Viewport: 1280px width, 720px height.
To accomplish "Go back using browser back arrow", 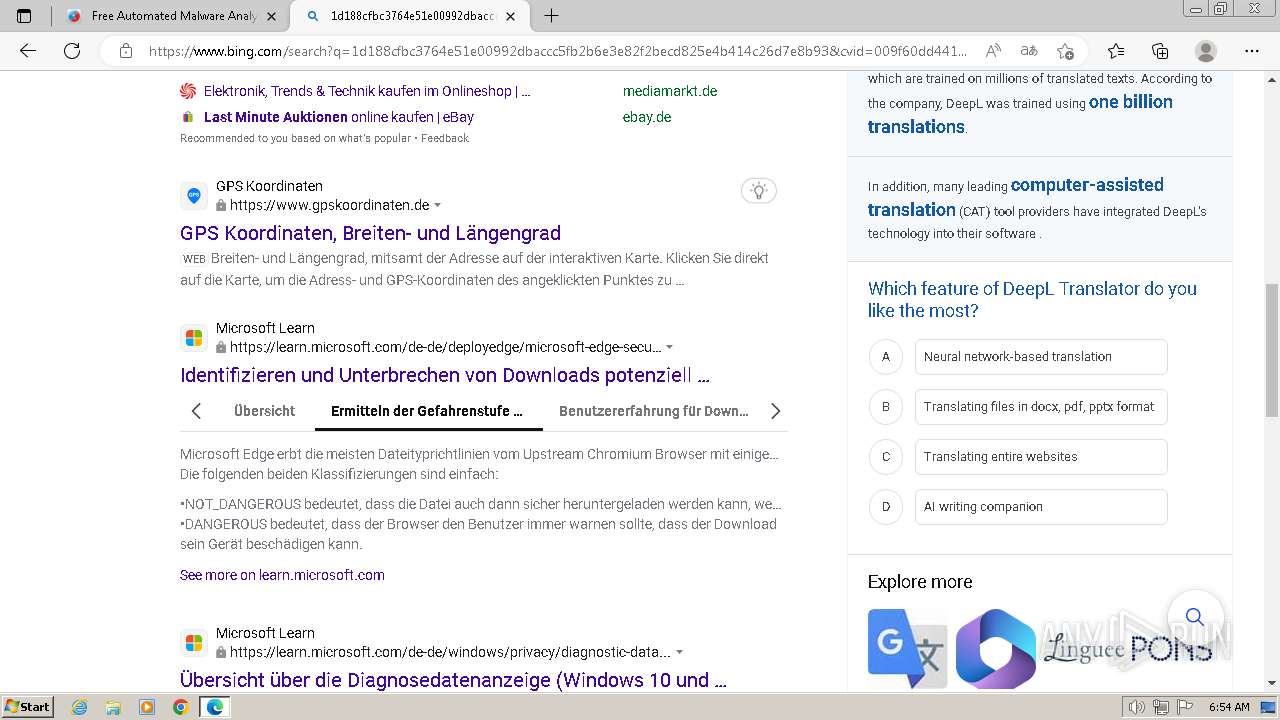I will click(28, 51).
